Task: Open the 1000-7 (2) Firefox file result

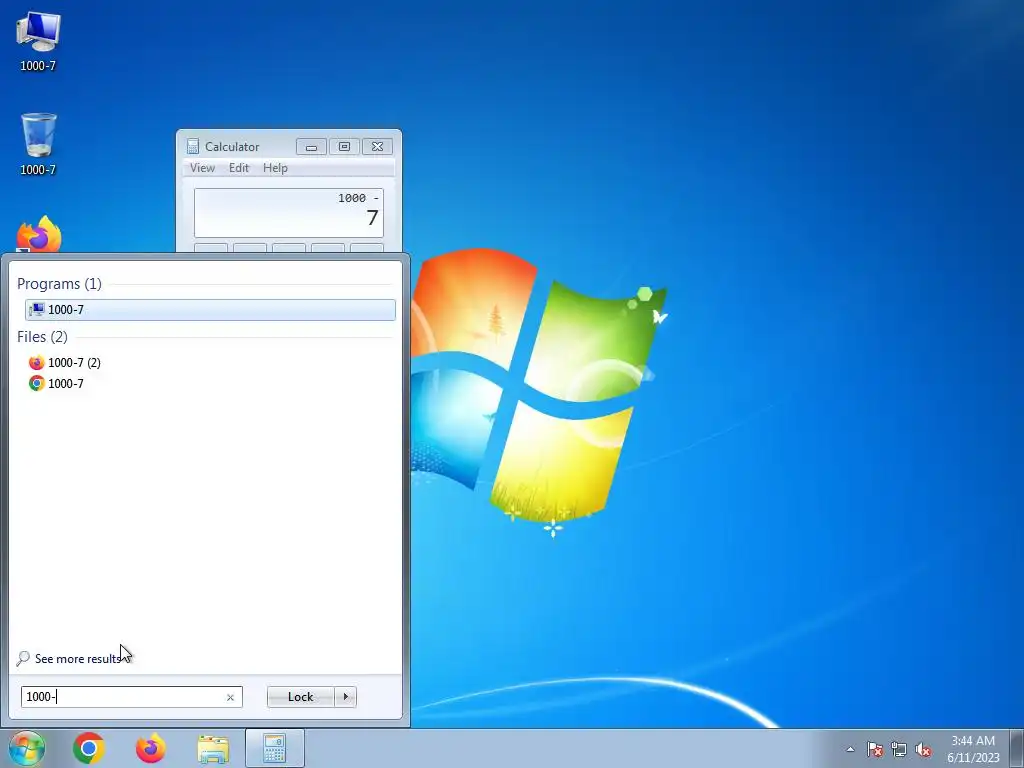Action: 65,362
